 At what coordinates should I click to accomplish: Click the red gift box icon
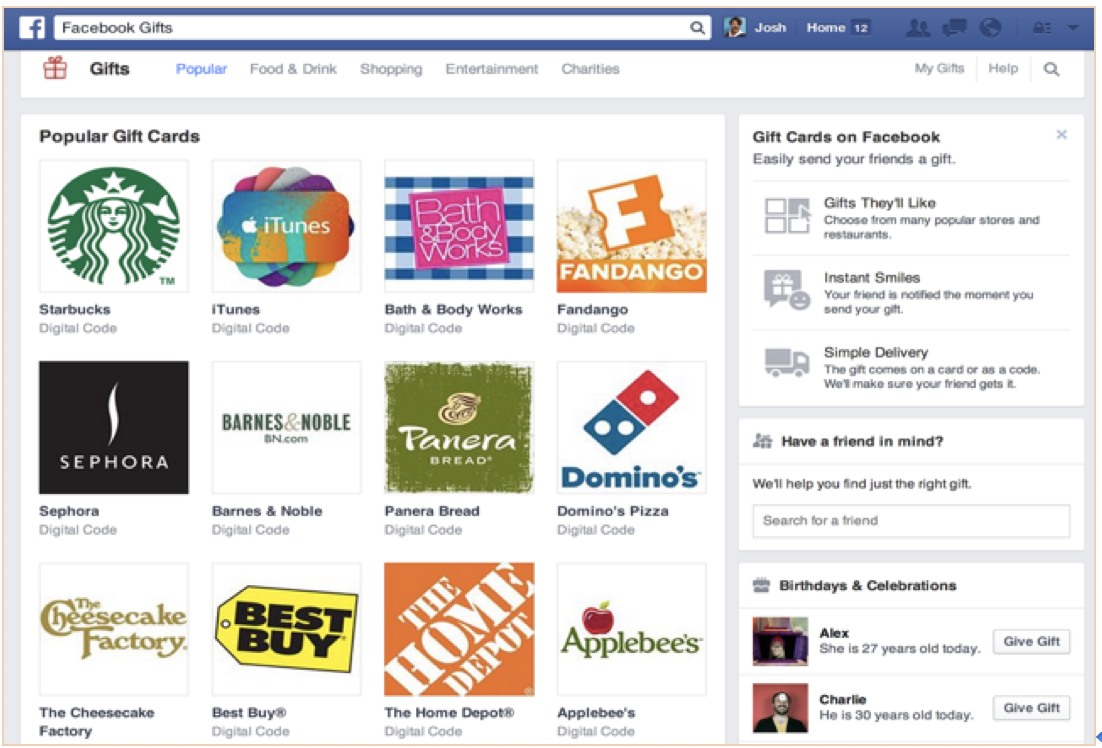pyautogui.click(x=55, y=68)
